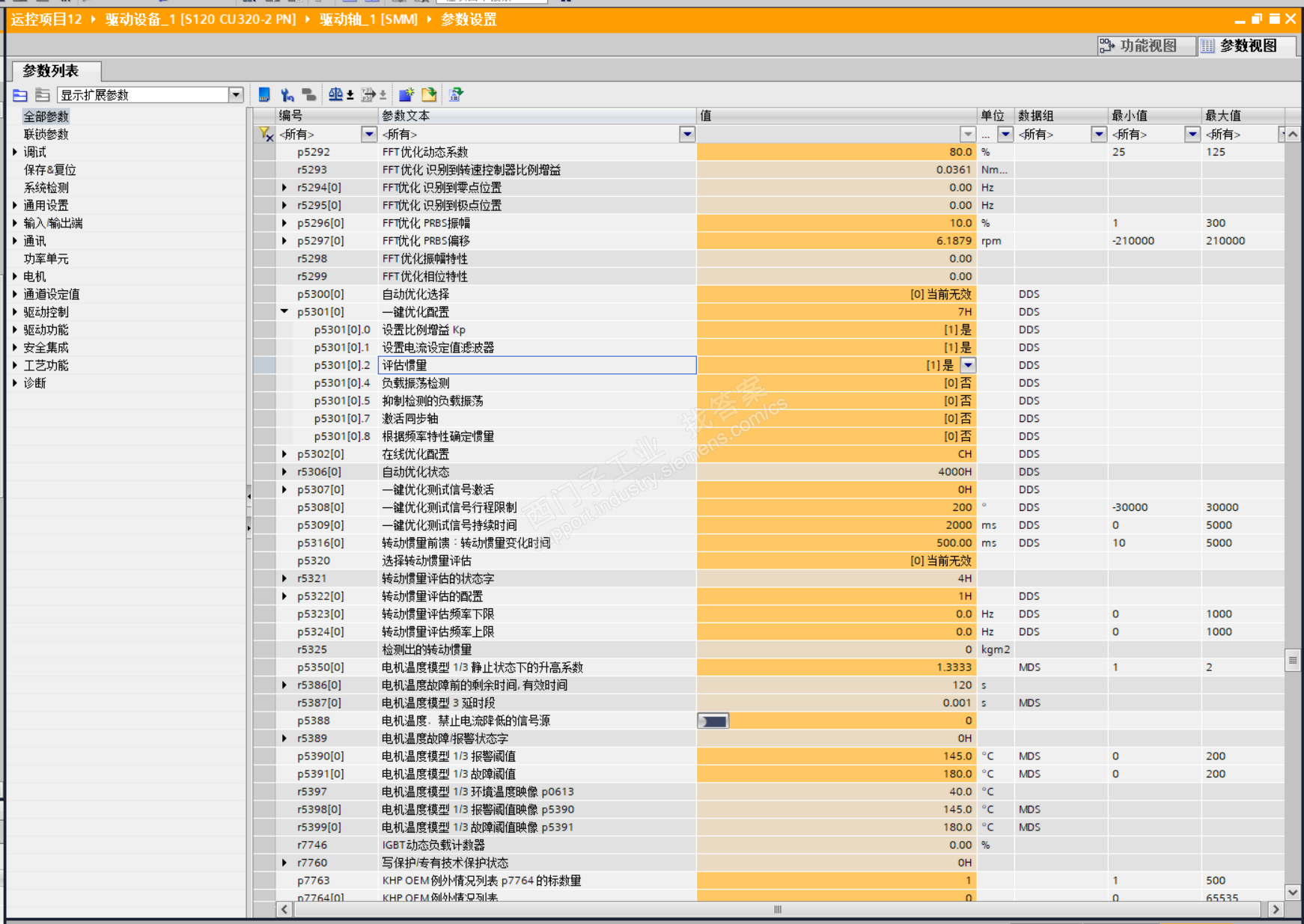Click the 运控项目12 breadcrumb item
Image resolution: width=1304 pixels, height=924 pixels.
tap(46, 19)
